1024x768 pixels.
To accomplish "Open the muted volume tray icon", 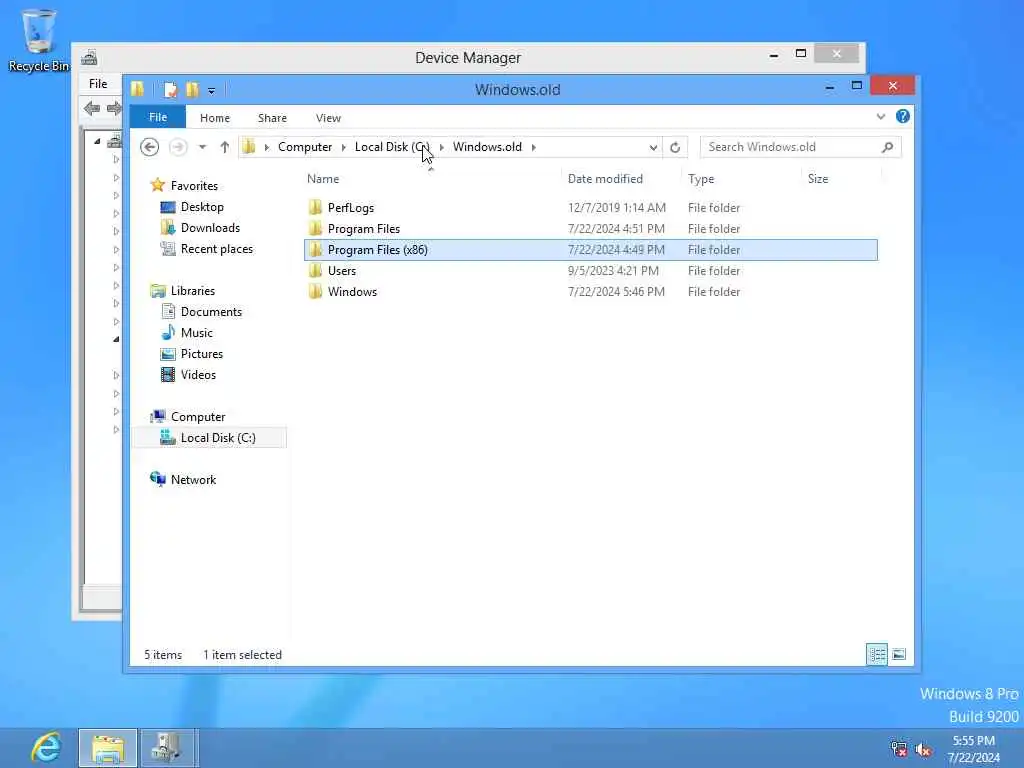I will [923, 750].
